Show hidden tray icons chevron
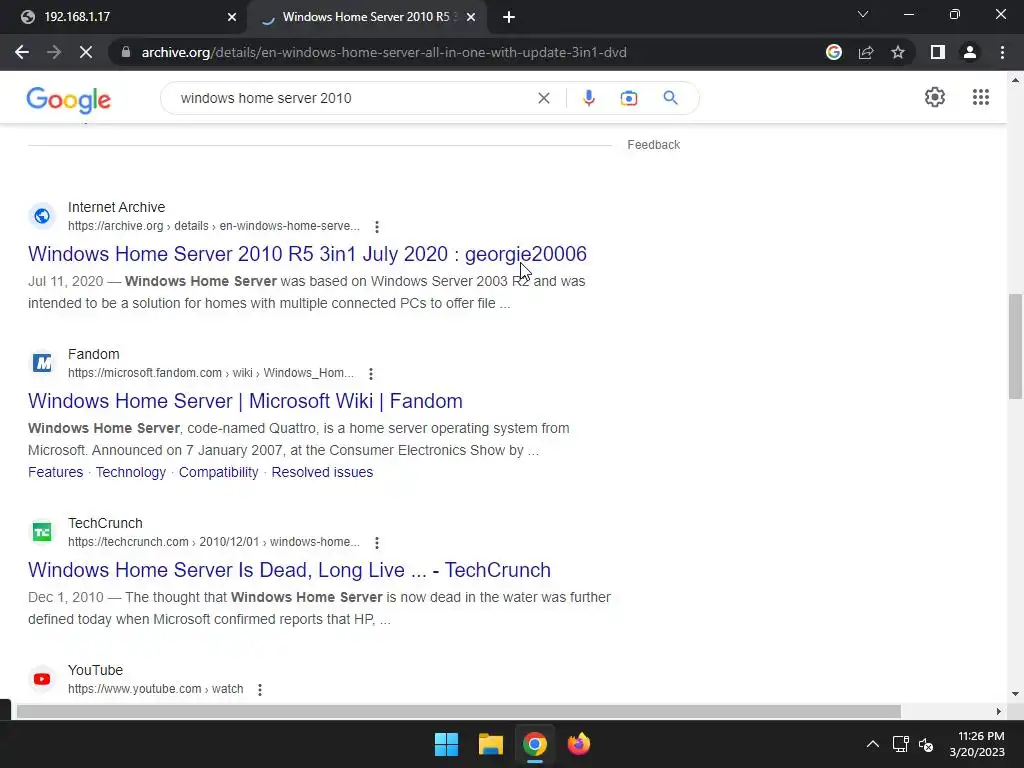The image size is (1024, 768). (x=872, y=744)
